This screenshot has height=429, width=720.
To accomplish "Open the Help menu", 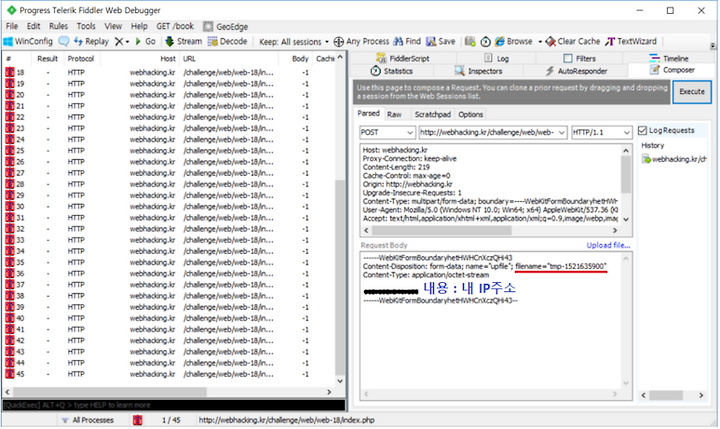I will pyautogui.click(x=139, y=26).
